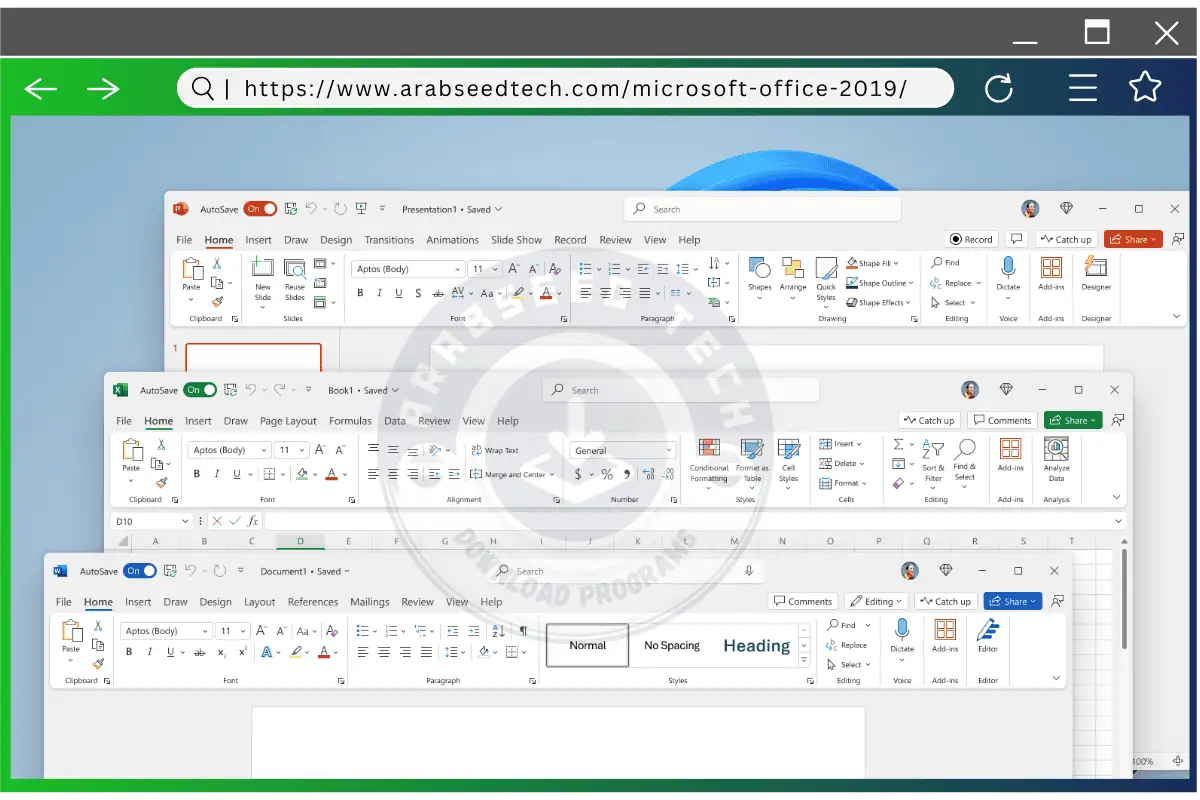The image size is (1200, 800).
Task: Click Dictate microphone in Word ribbon
Action: pyautogui.click(x=902, y=629)
